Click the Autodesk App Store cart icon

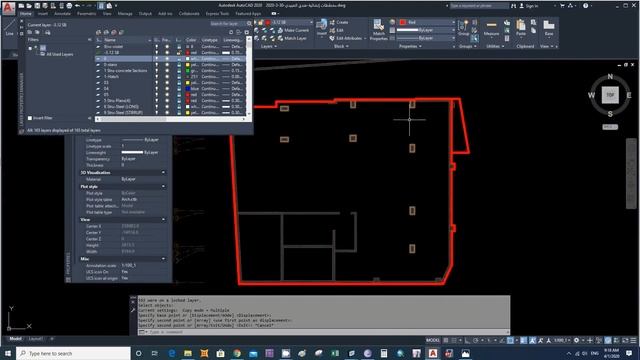(x=562, y=6)
